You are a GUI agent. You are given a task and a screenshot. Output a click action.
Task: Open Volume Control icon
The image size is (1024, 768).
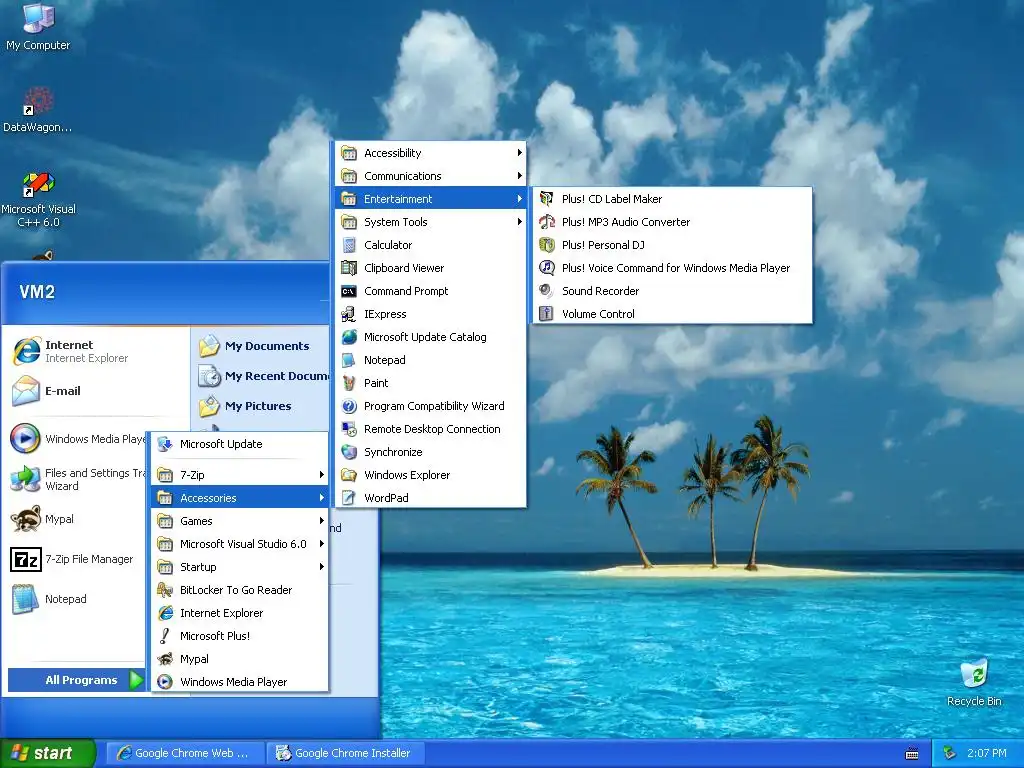click(546, 314)
